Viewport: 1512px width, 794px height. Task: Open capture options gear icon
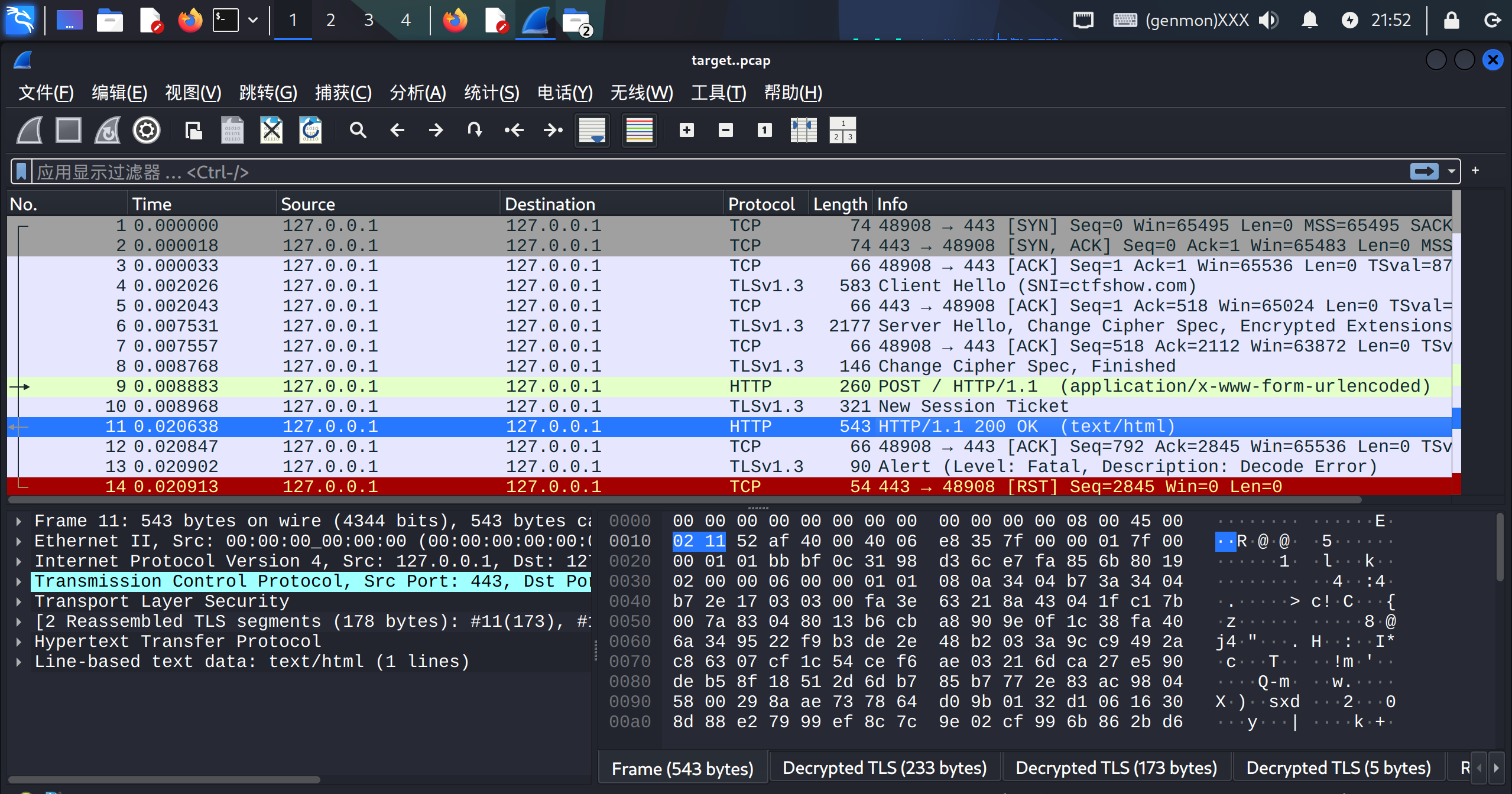(146, 130)
